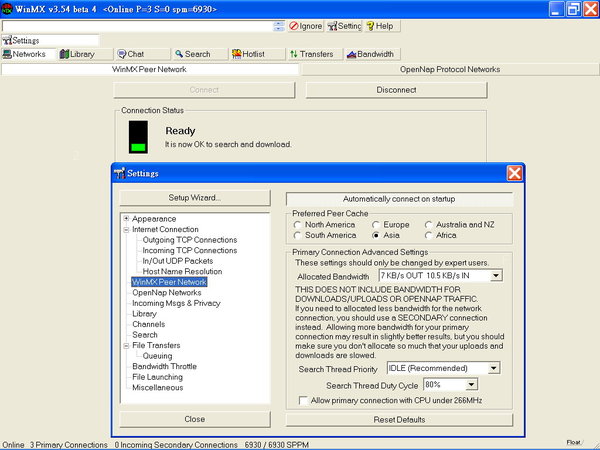Image resolution: width=600 pixels, height=450 pixels.
Task: Select Host Name Resolution tree item
Action: (x=182, y=271)
